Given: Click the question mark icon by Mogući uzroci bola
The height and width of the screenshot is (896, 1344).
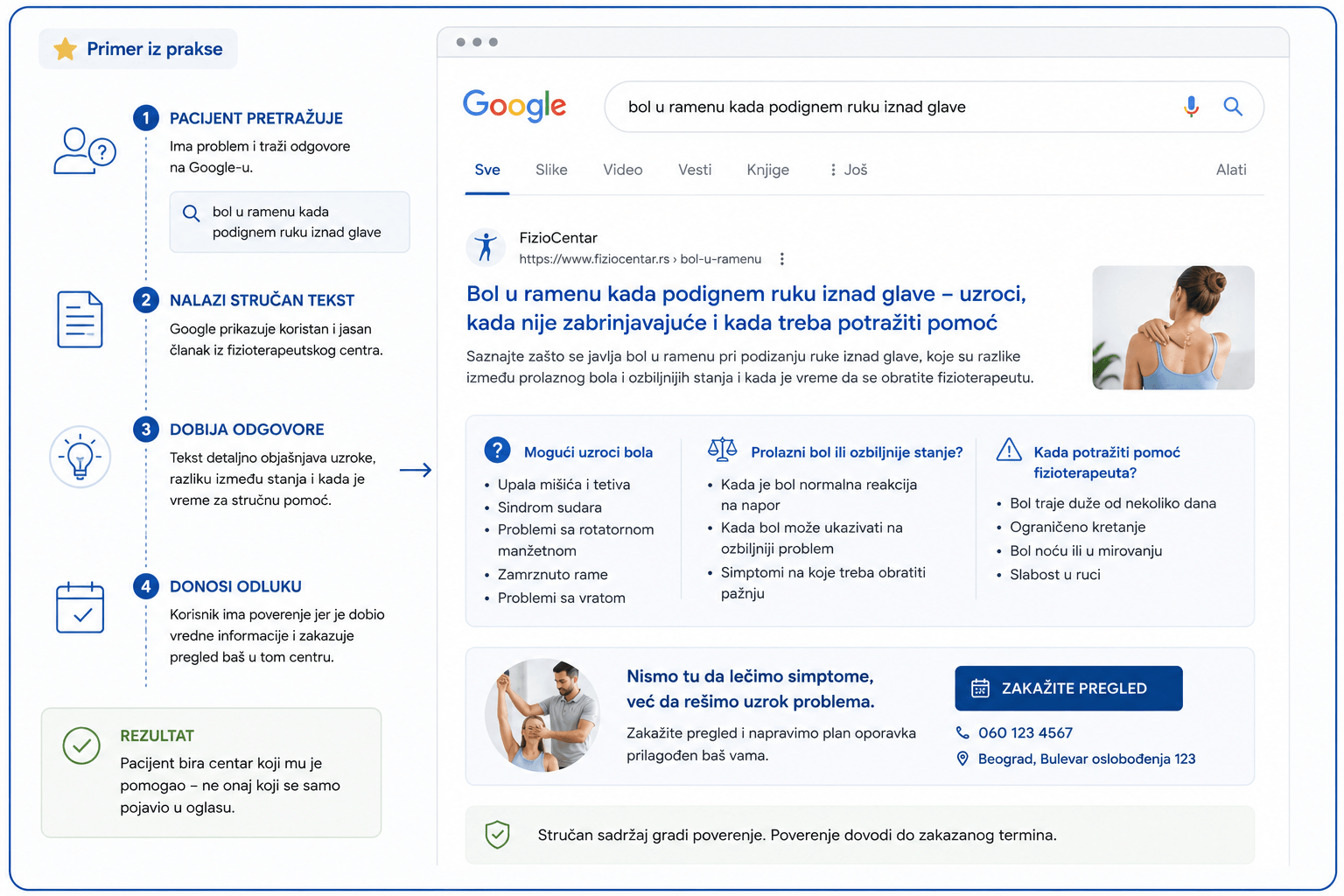Looking at the screenshot, I should pyautogui.click(x=497, y=451).
